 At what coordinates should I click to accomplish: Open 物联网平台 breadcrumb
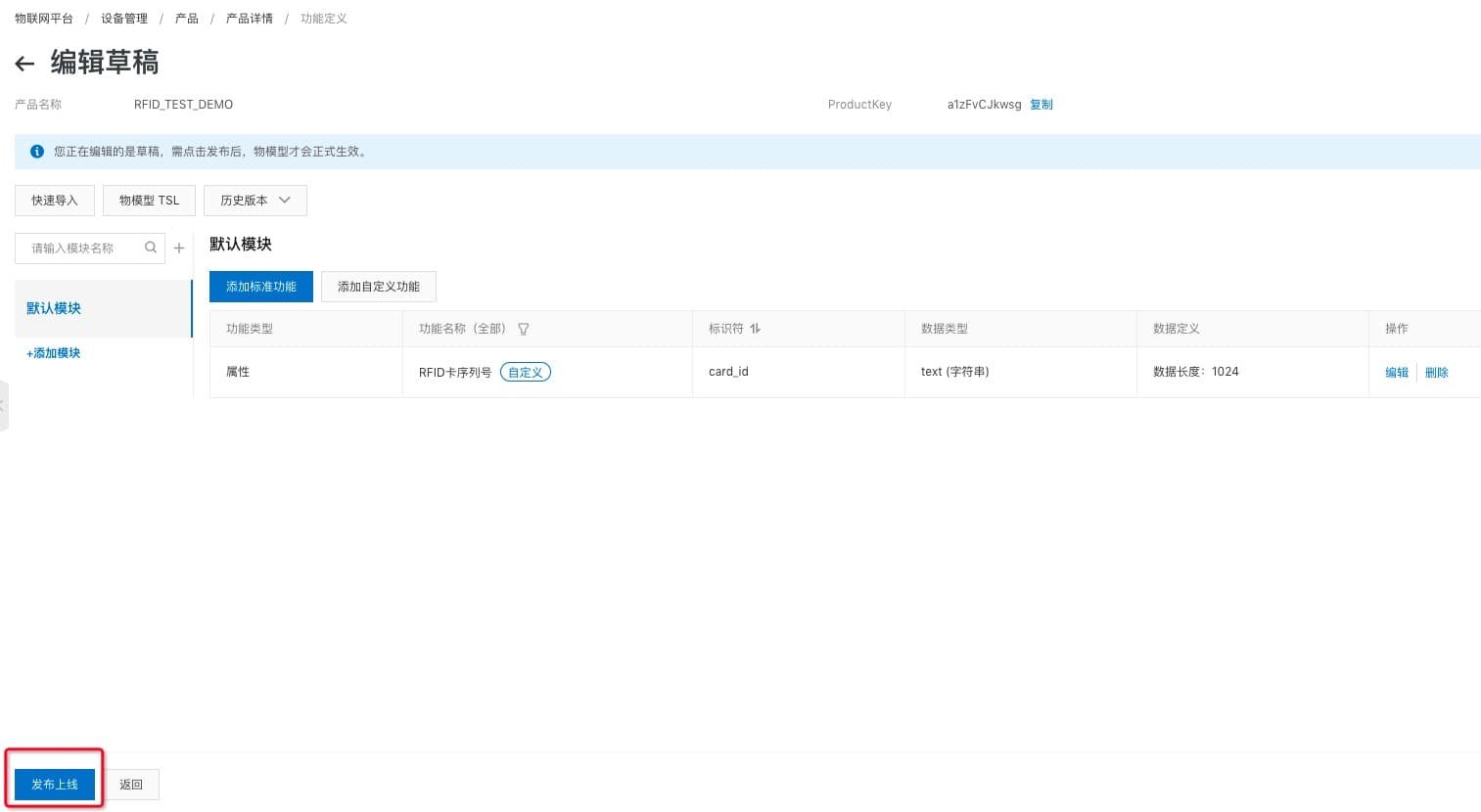[44, 19]
